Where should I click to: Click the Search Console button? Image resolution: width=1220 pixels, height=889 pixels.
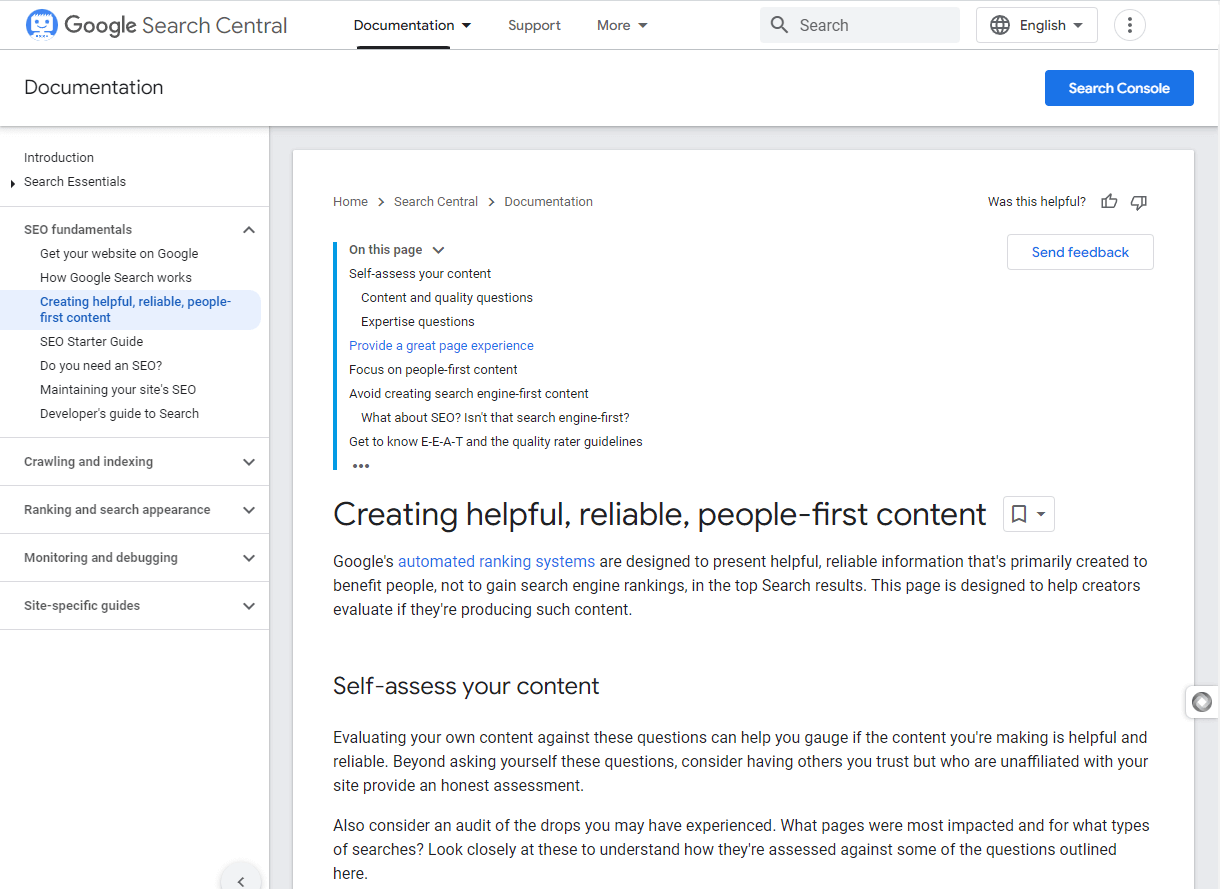tap(1119, 88)
